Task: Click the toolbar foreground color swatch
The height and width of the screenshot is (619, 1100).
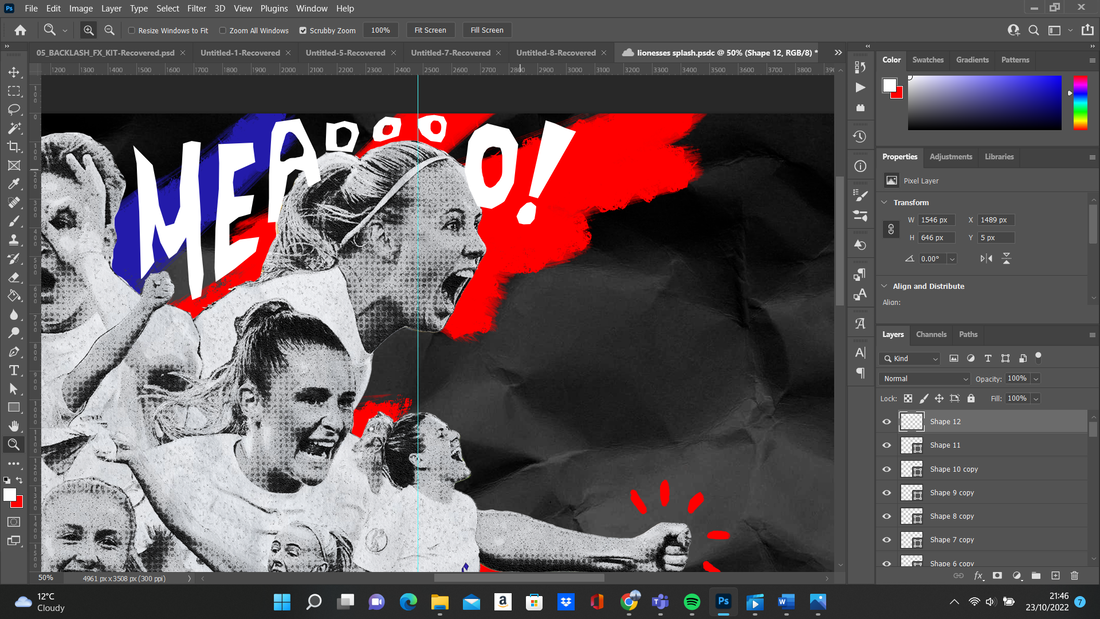Action: point(9,495)
